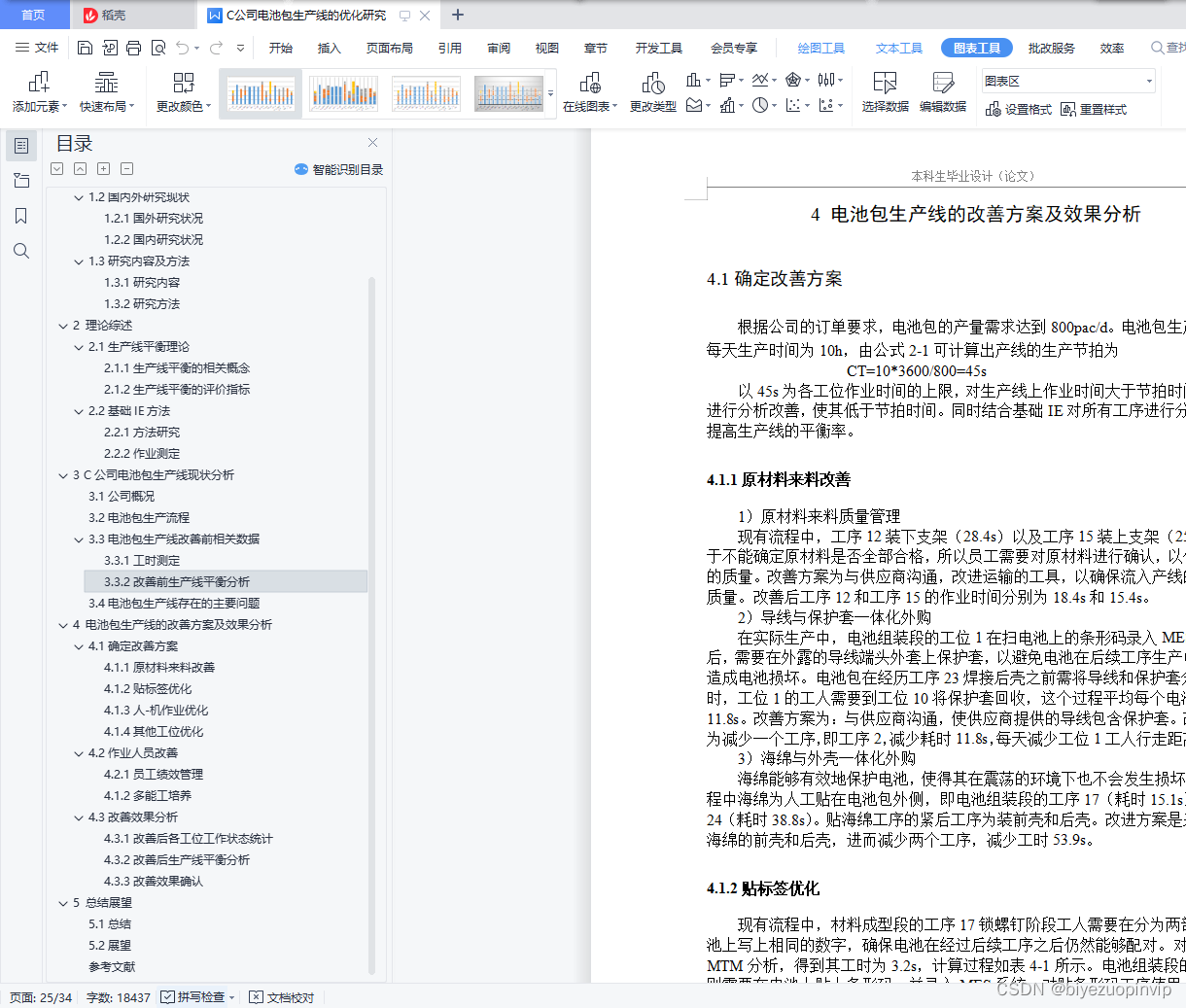Switch to the 页面布局 ribbon tab
Viewport: 1186px width, 1008px height.
(389, 48)
